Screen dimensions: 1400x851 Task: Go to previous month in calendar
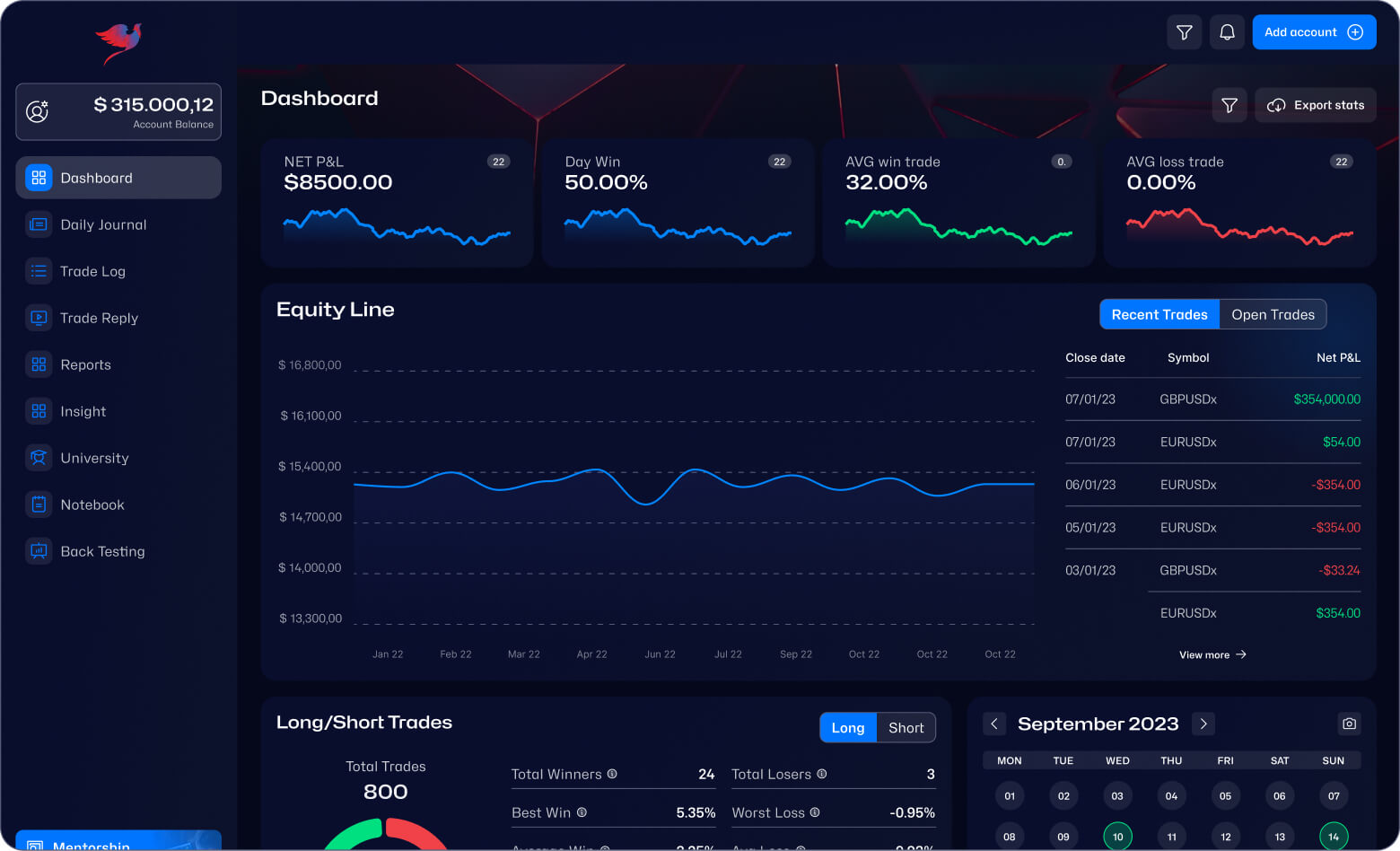pyautogui.click(x=994, y=724)
